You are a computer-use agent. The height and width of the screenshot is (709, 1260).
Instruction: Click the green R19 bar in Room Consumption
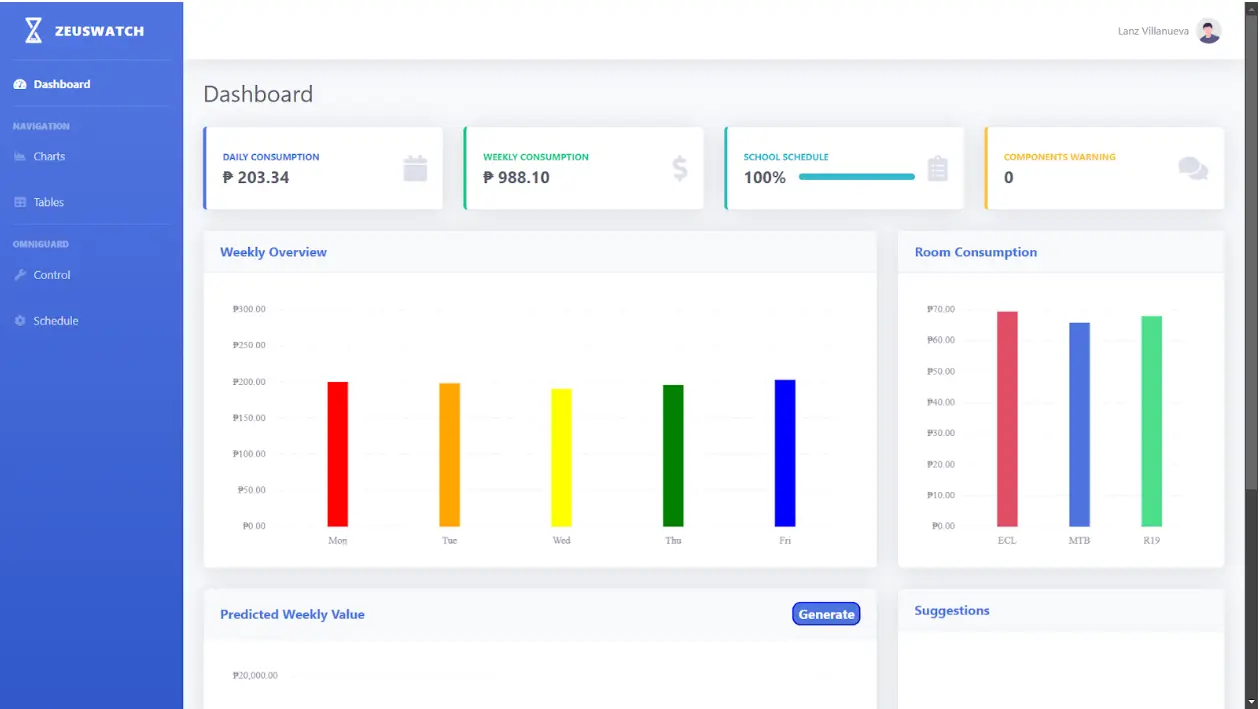pyautogui.click(x=1152, y=421)
